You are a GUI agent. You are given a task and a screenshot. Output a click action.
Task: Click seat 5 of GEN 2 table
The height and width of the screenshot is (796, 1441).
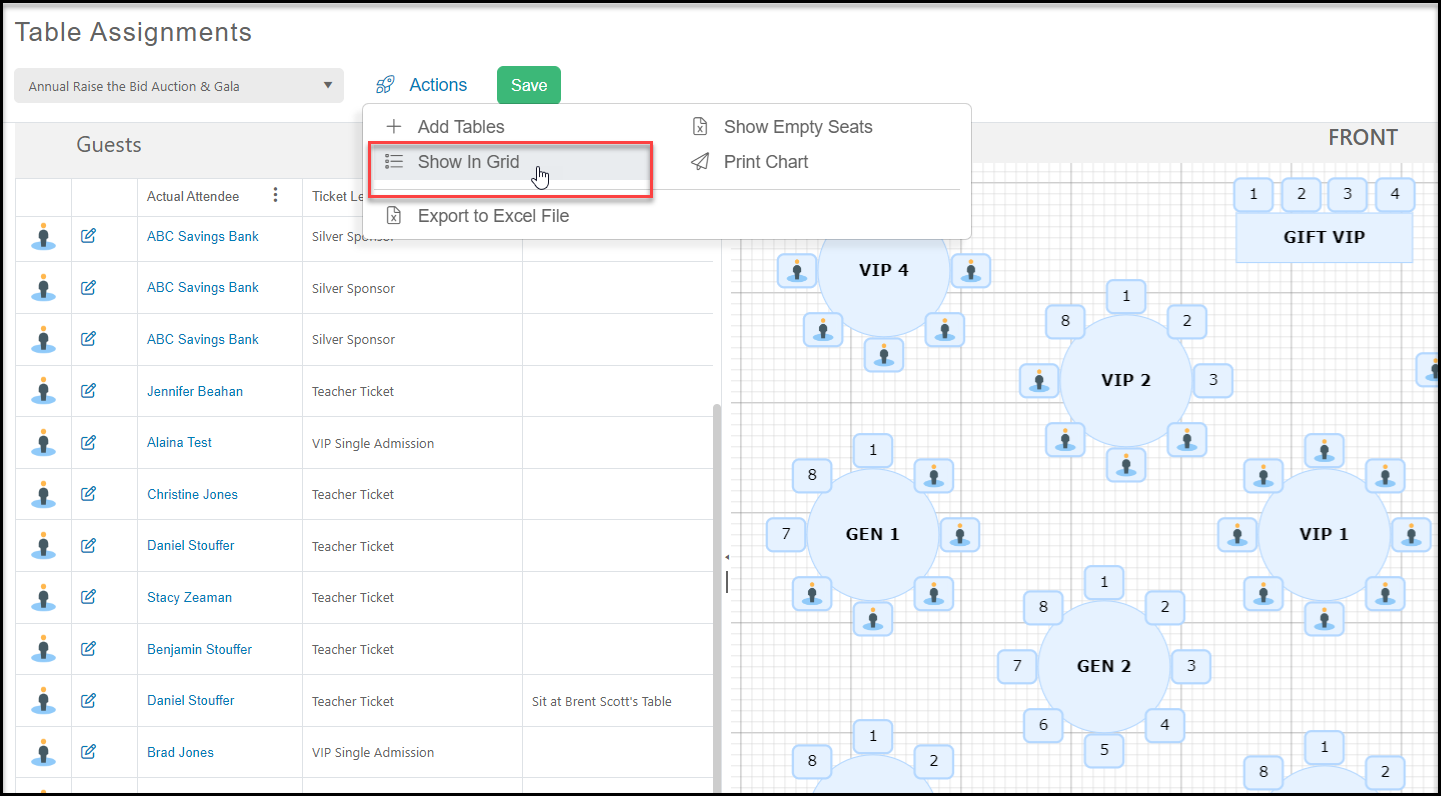(1104, 749)
